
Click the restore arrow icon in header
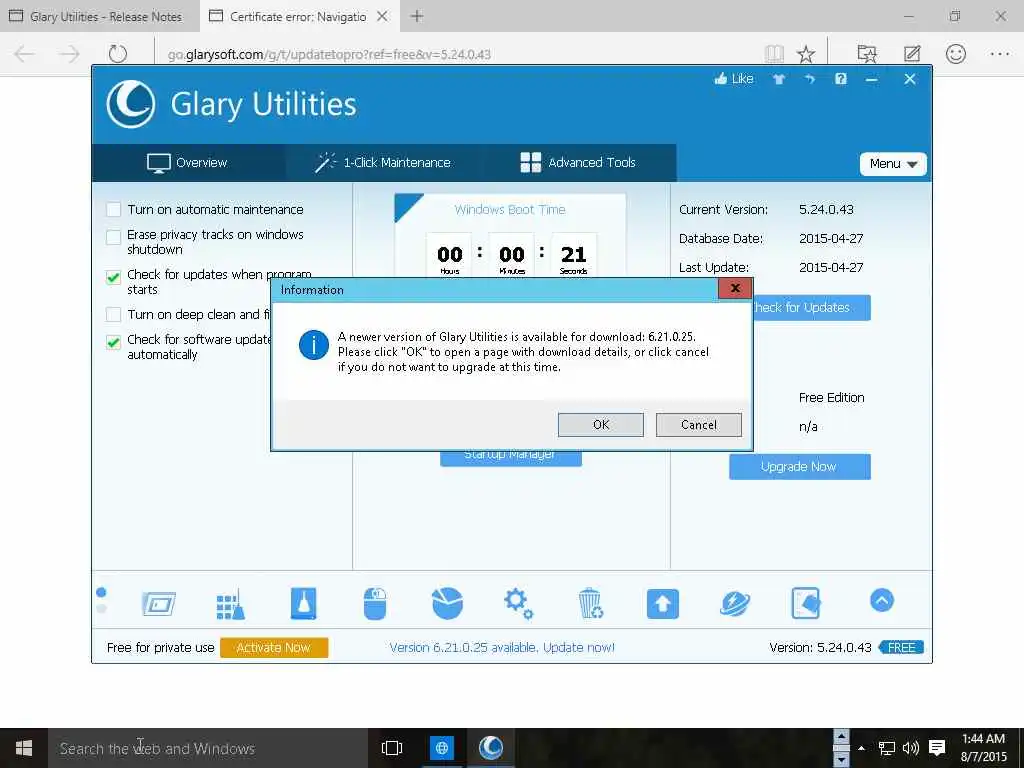click(x=810, y=79)
